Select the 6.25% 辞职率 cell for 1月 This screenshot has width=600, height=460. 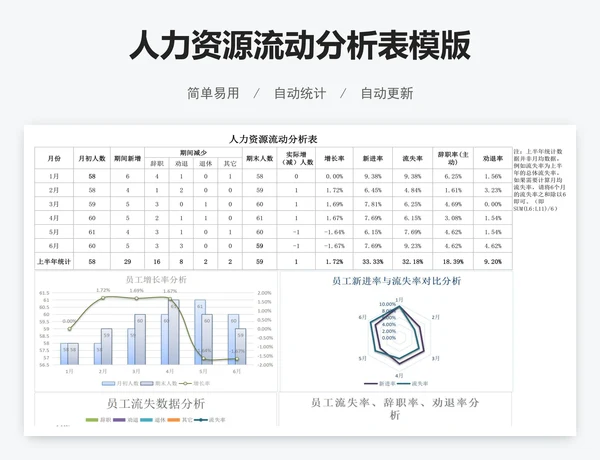point(453,176)
